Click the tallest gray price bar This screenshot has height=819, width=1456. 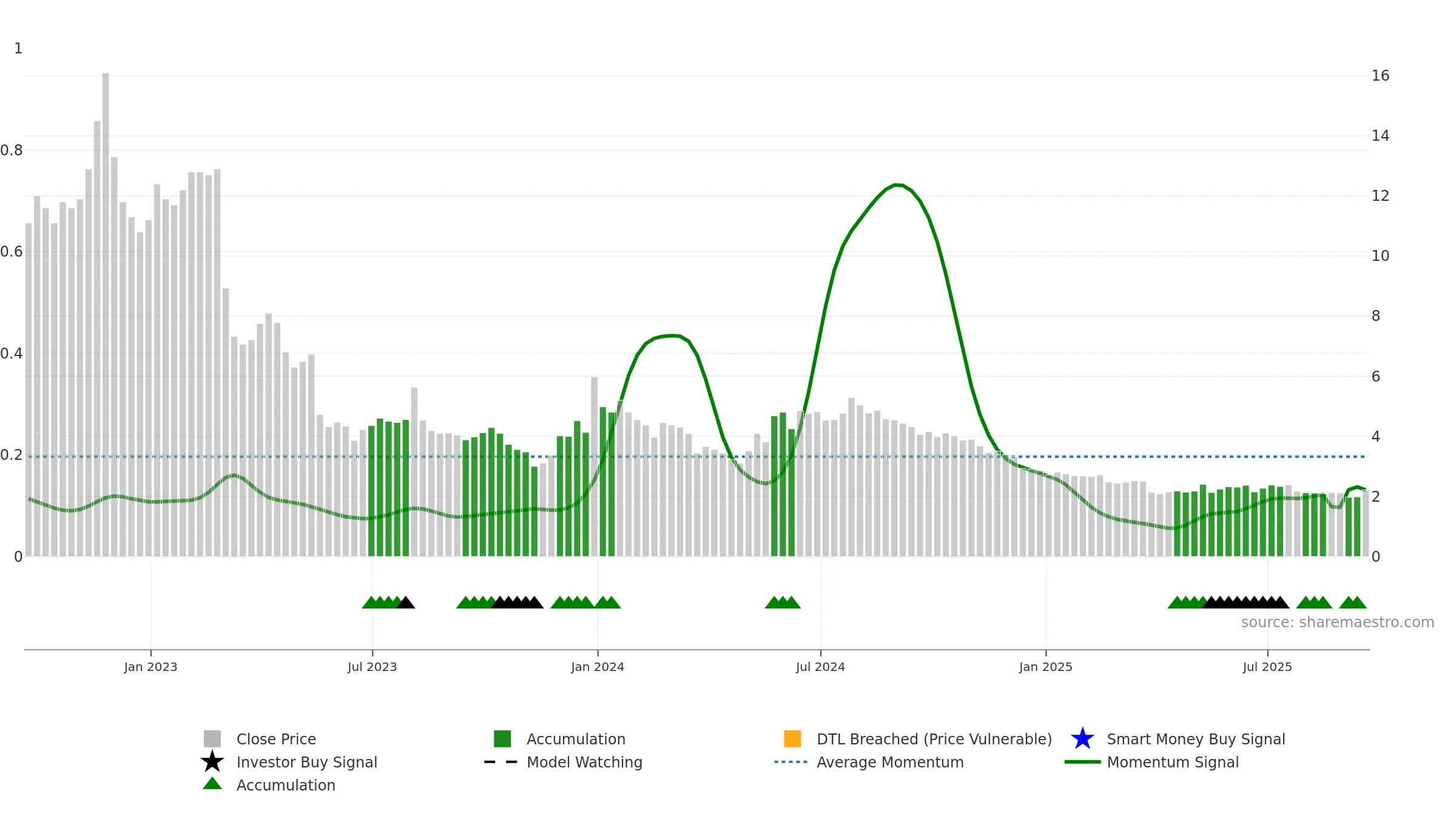106,314
